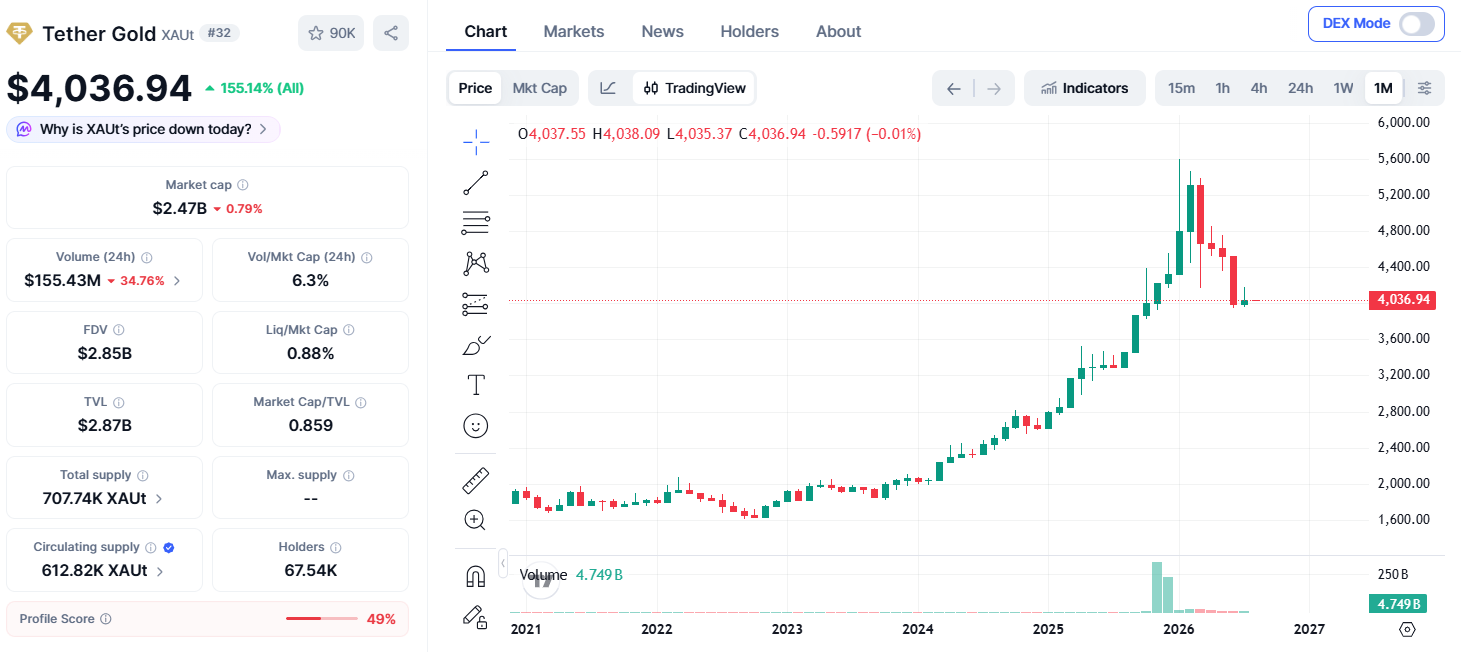Click the 4,036.94 price axis label
The height and width of the screenshot is (652, 1461).
[x=1403, y=300]
